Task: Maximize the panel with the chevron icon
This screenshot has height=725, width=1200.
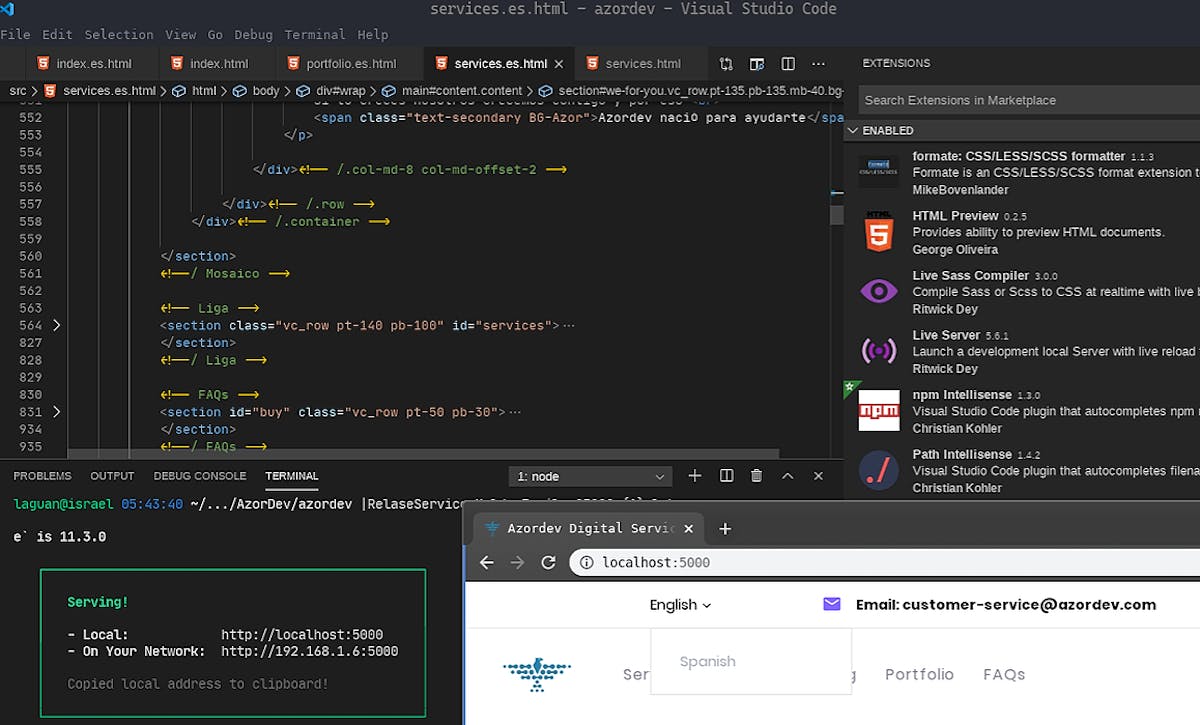Action: pos(788,475)
